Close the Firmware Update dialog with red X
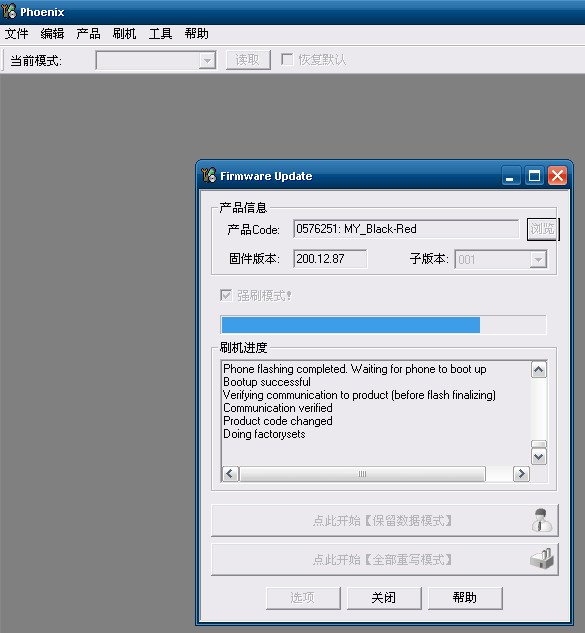 (558, 176)
